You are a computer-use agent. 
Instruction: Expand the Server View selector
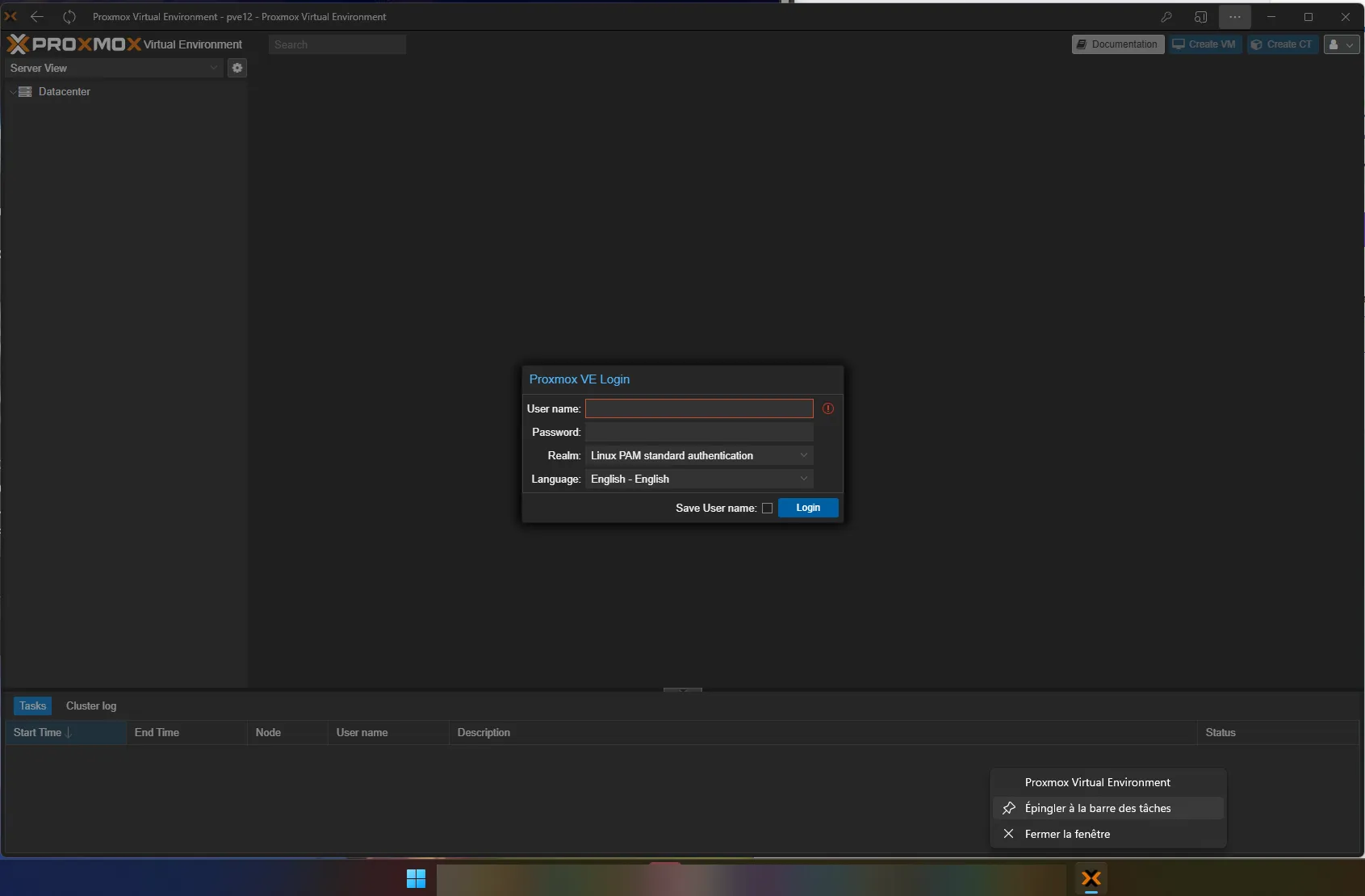213,69
